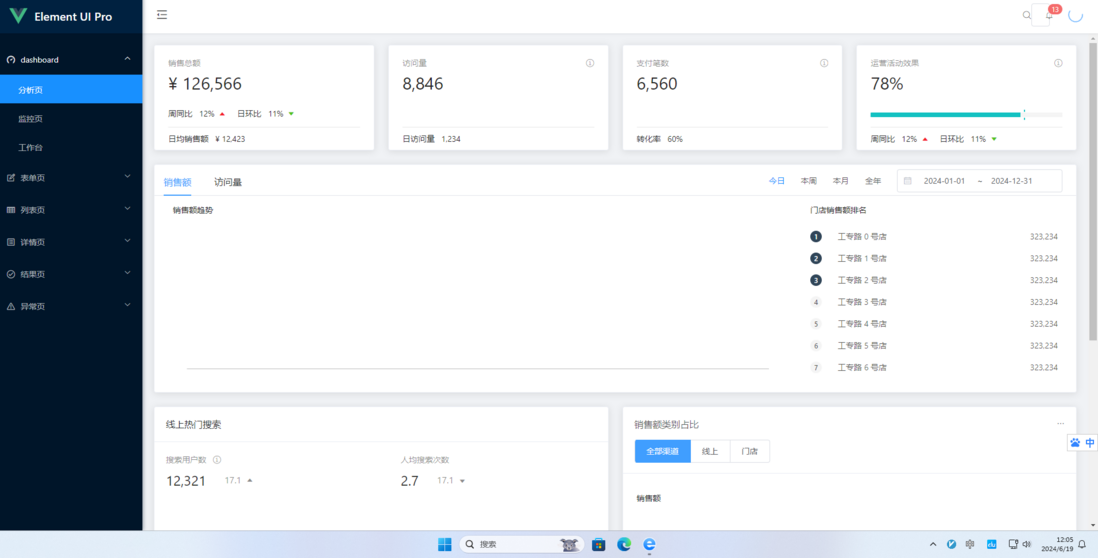
Task: Click the 详情页 sidebar icon
Action: pyautogui.click(x=11, y=242)
